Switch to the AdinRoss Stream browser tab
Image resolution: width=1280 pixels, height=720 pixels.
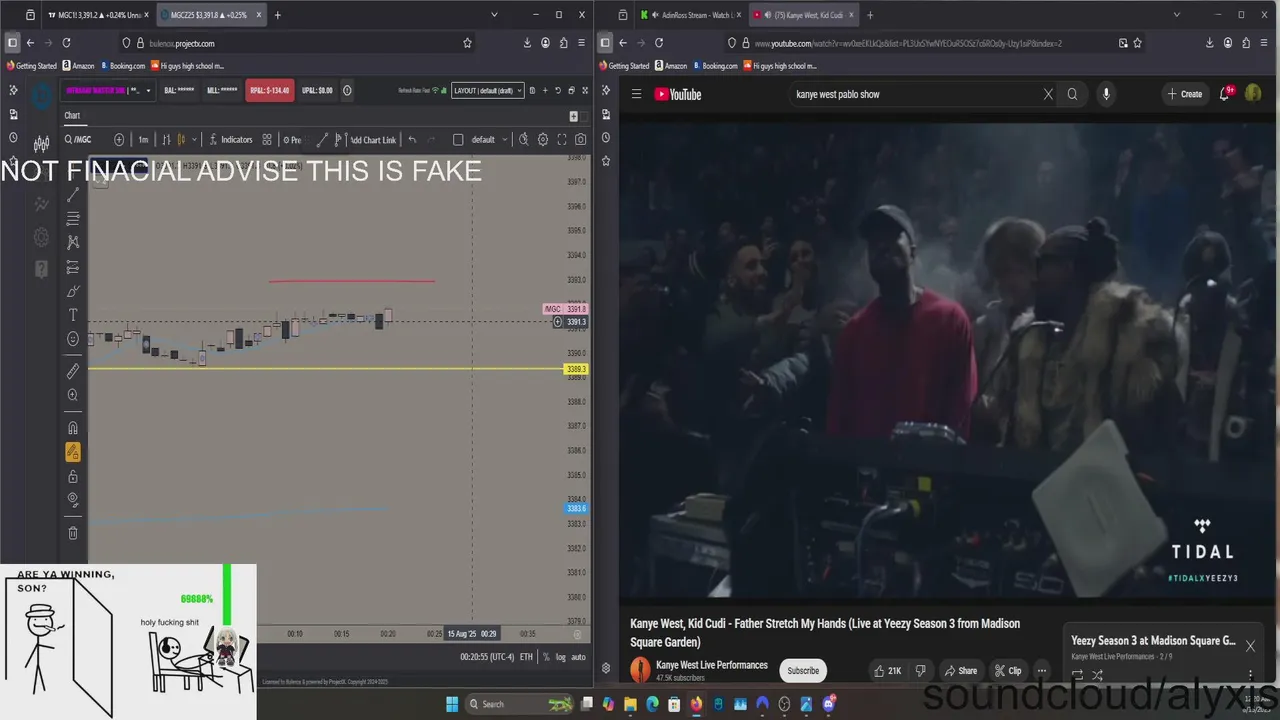(x=690, y=15)
